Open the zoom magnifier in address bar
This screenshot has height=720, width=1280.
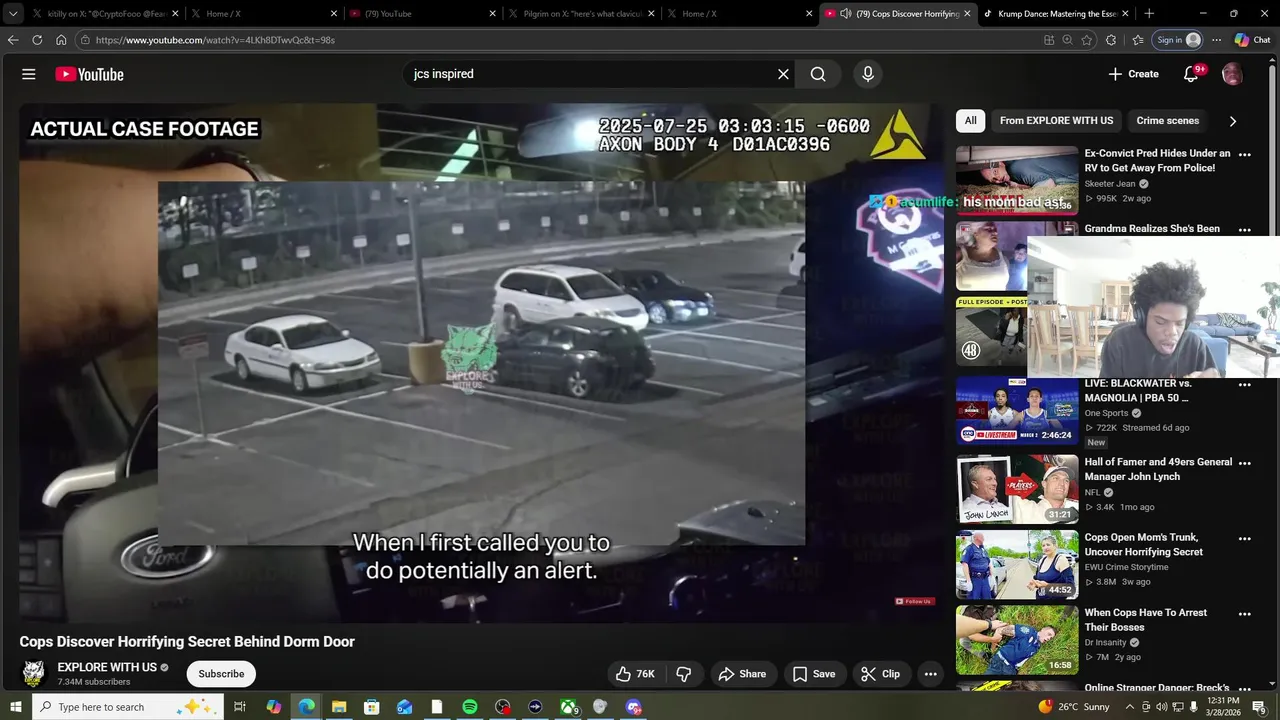click(1067, 40)
